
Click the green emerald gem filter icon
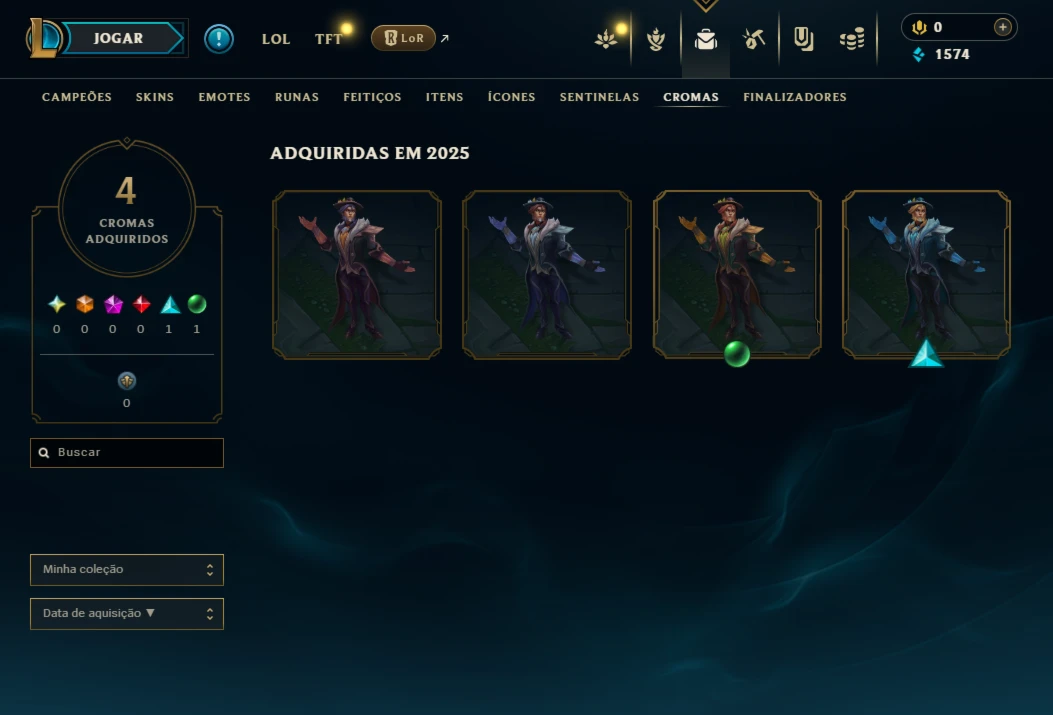[197, 304]
